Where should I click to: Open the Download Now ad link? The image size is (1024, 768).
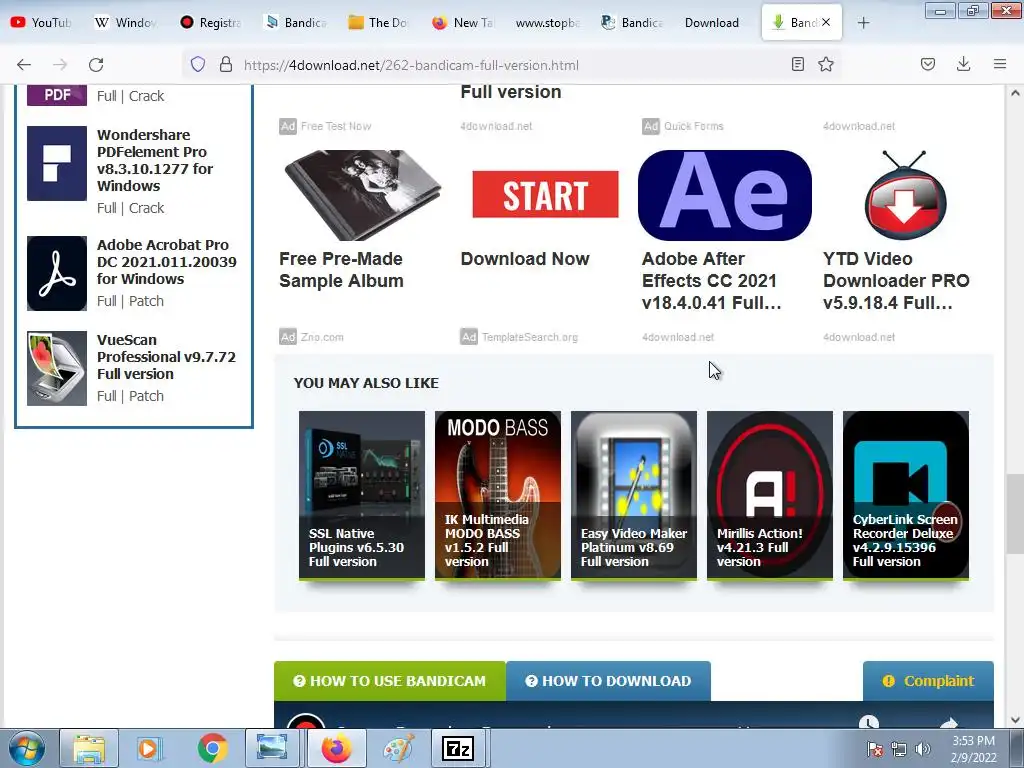click(525, 259)
